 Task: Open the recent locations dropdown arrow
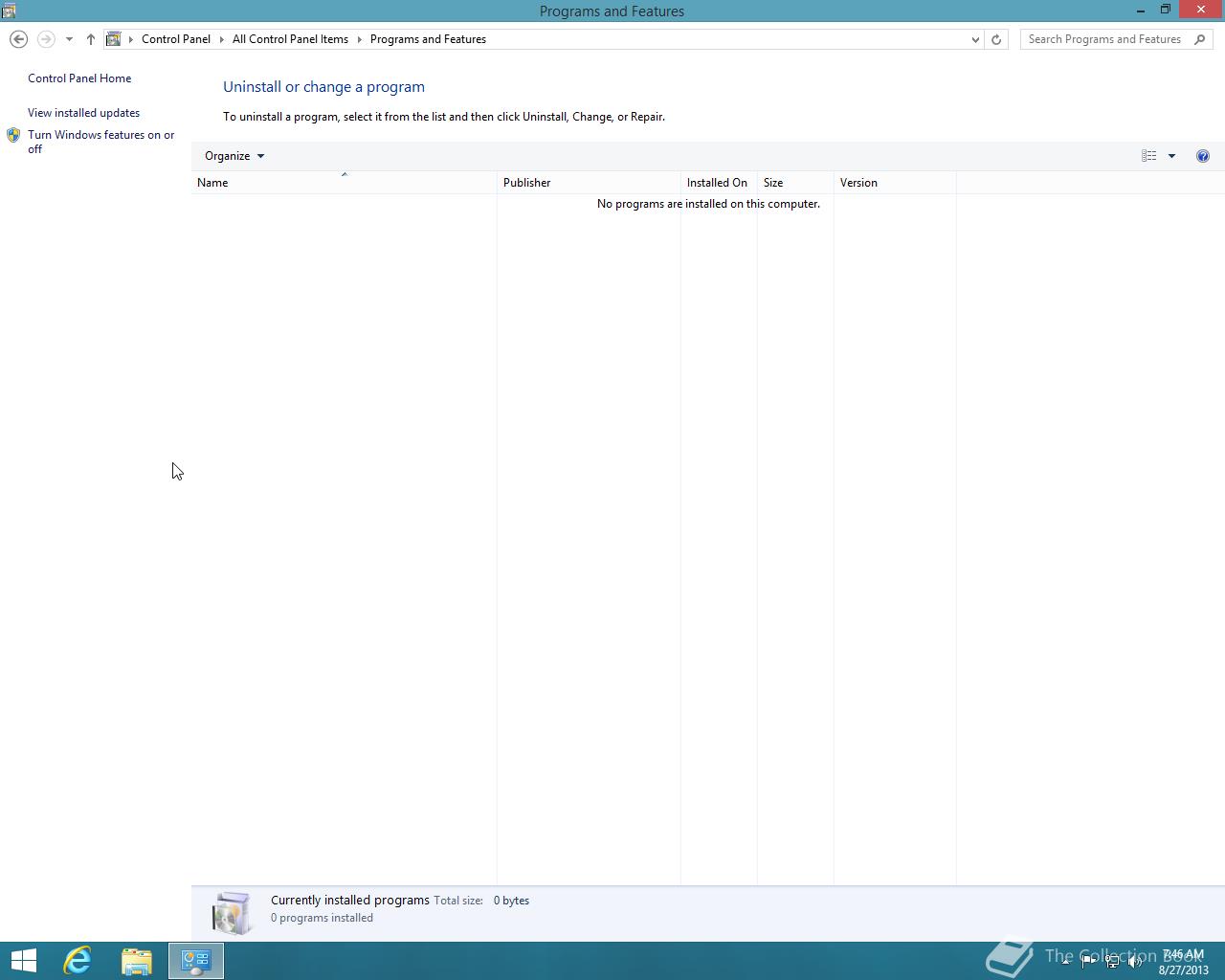[69, 39]
